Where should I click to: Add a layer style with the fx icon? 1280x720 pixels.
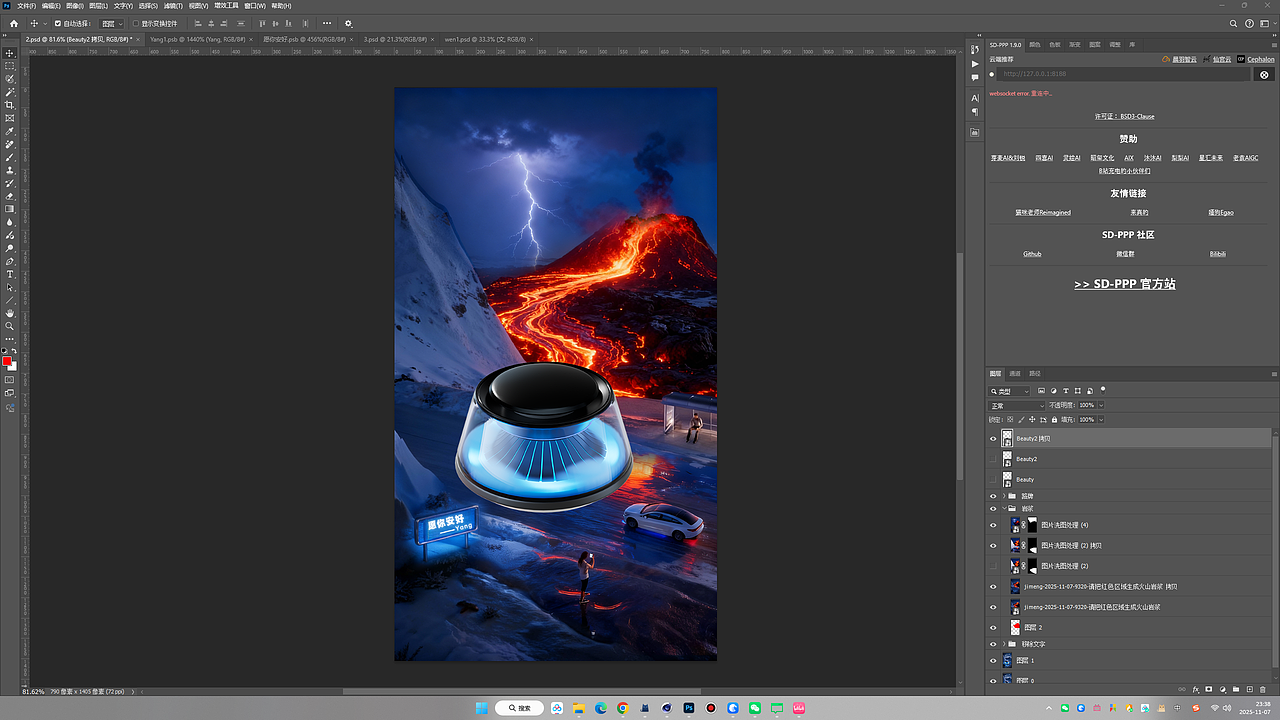(1196, 689)
